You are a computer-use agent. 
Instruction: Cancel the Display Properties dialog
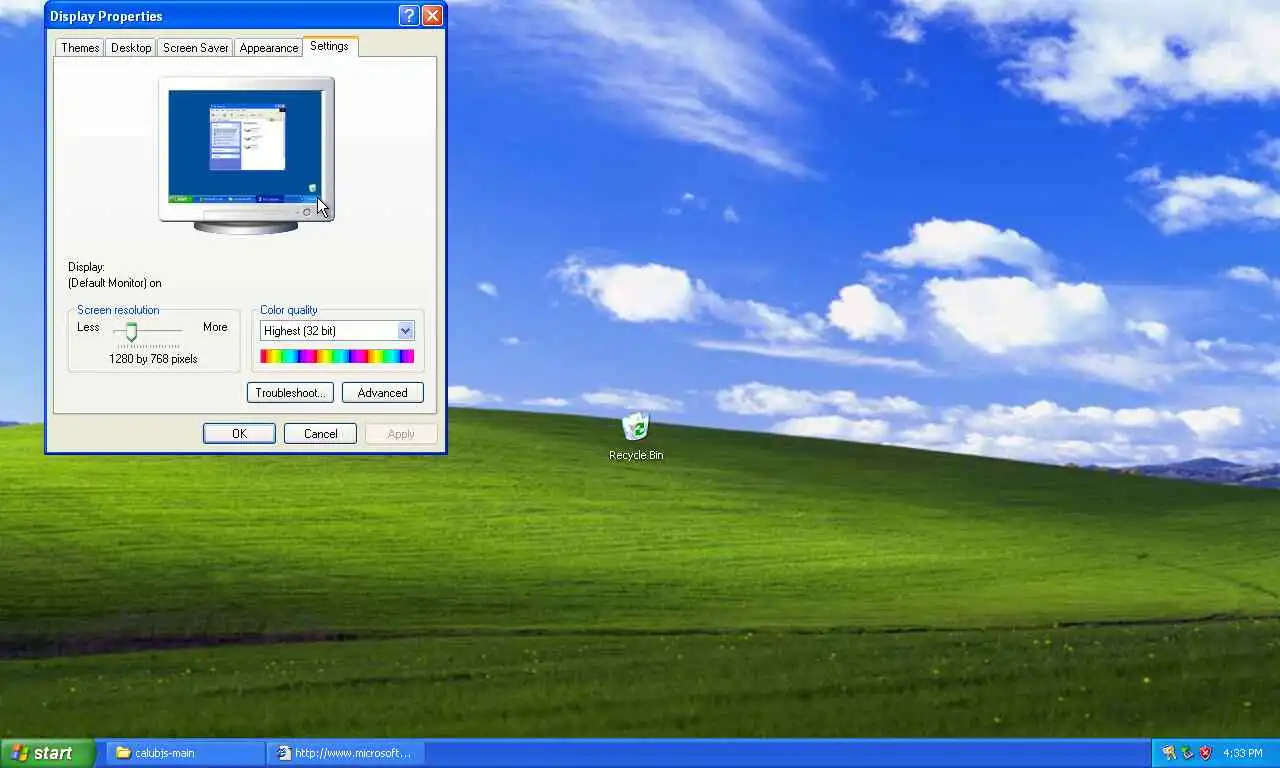(320, 434)
